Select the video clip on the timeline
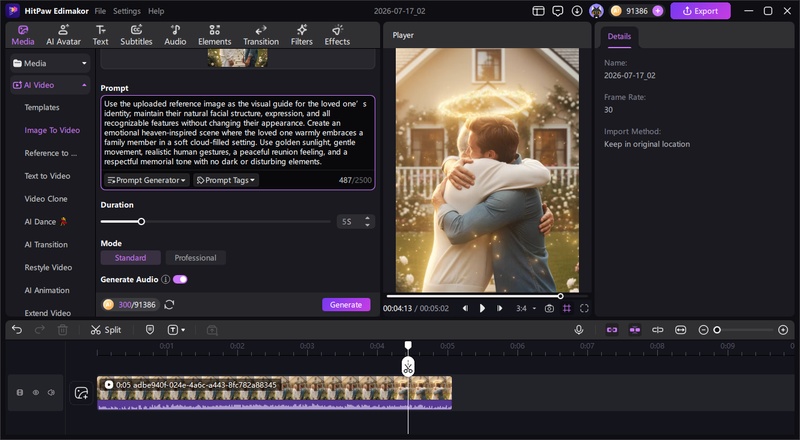 pyautogui.click(x=274, y=393)
